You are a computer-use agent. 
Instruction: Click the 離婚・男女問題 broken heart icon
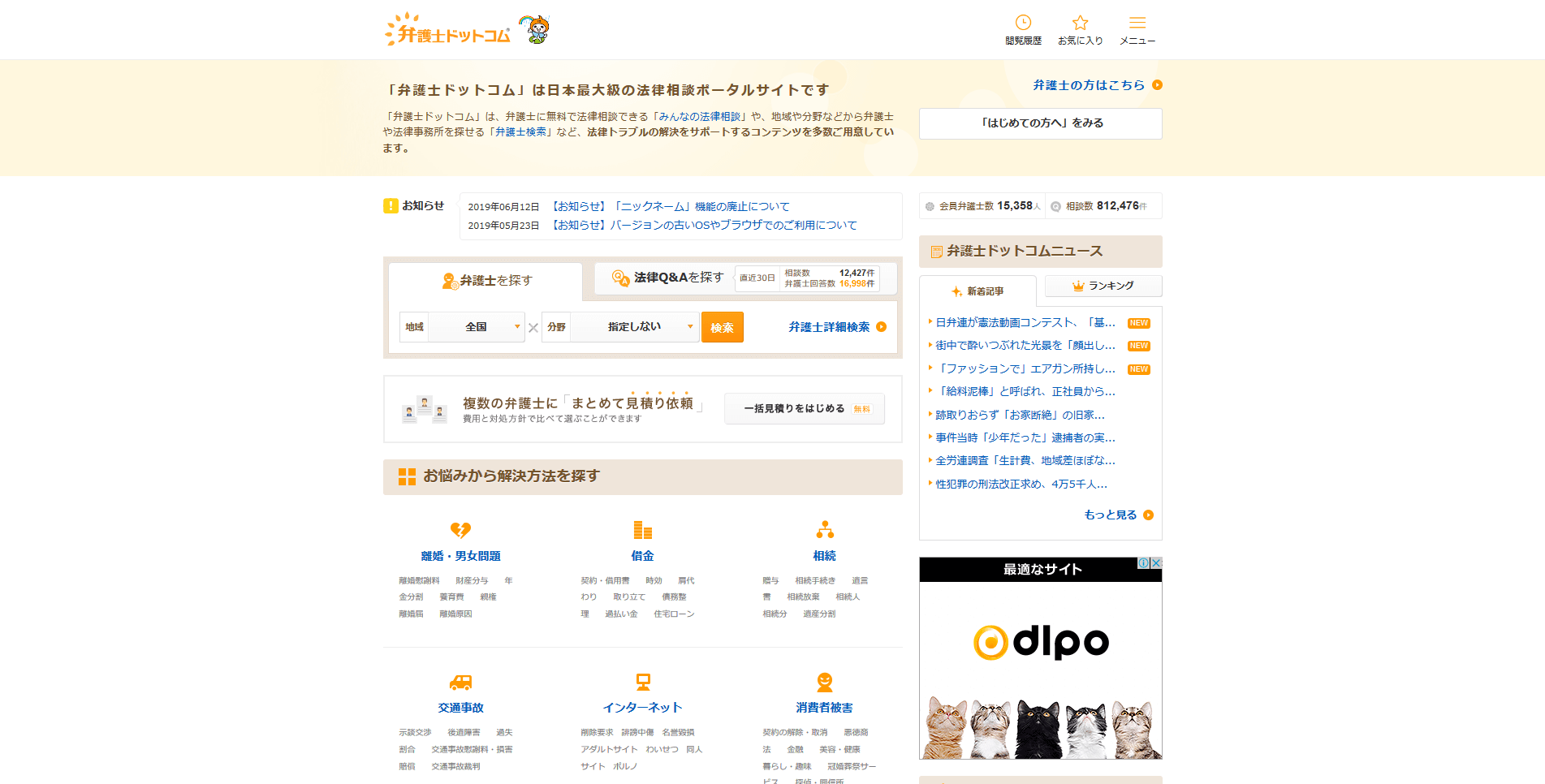click(460, 530)
